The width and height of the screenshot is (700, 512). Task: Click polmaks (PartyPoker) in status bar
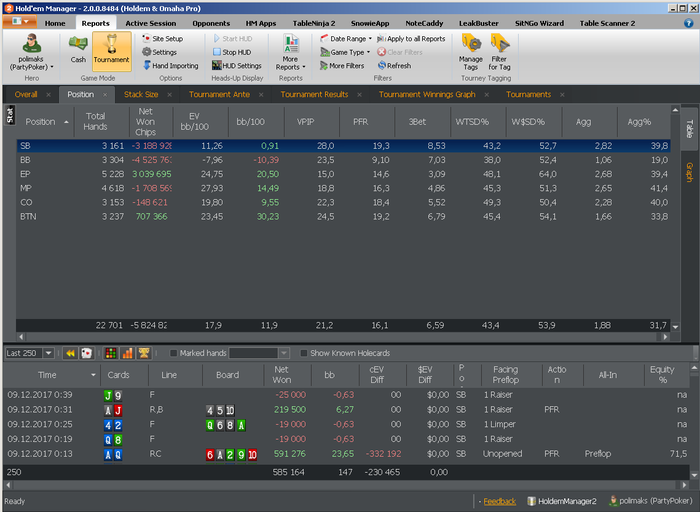(651, 501)
